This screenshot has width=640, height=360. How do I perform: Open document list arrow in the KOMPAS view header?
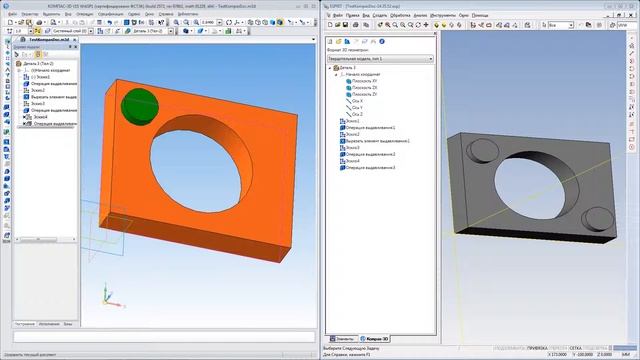click(313, 40)
